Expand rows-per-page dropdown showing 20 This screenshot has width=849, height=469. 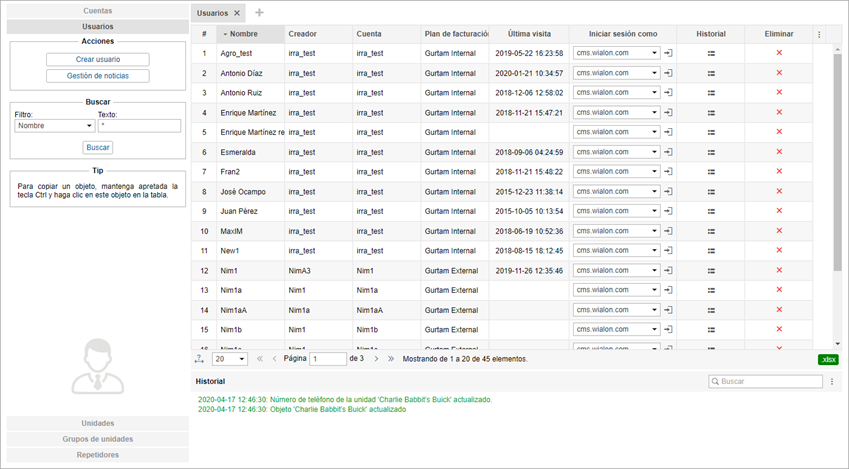pos(230,359)
